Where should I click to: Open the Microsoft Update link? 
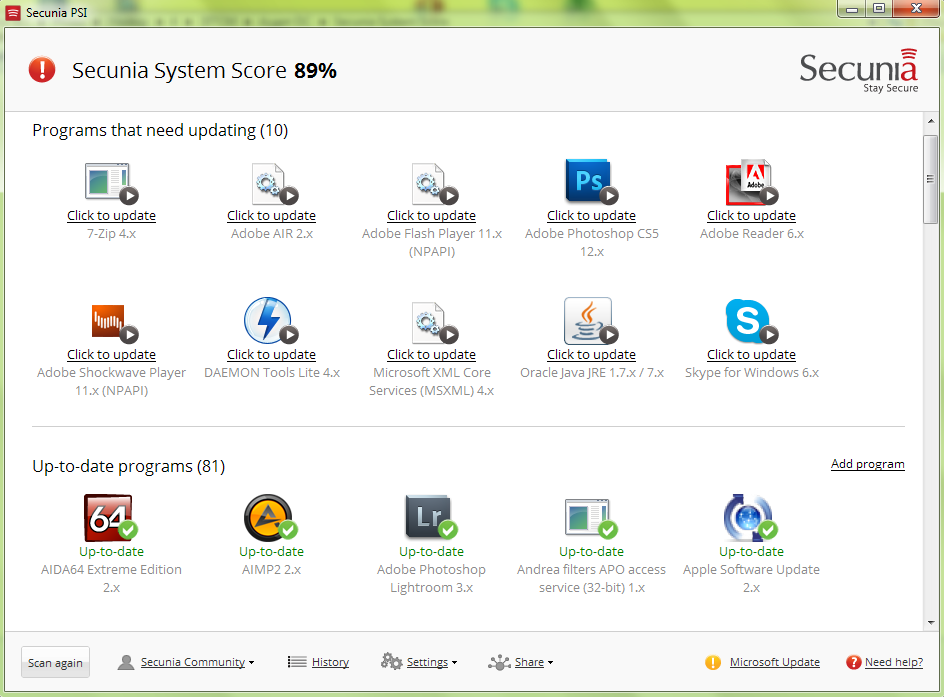coord(775,662)
